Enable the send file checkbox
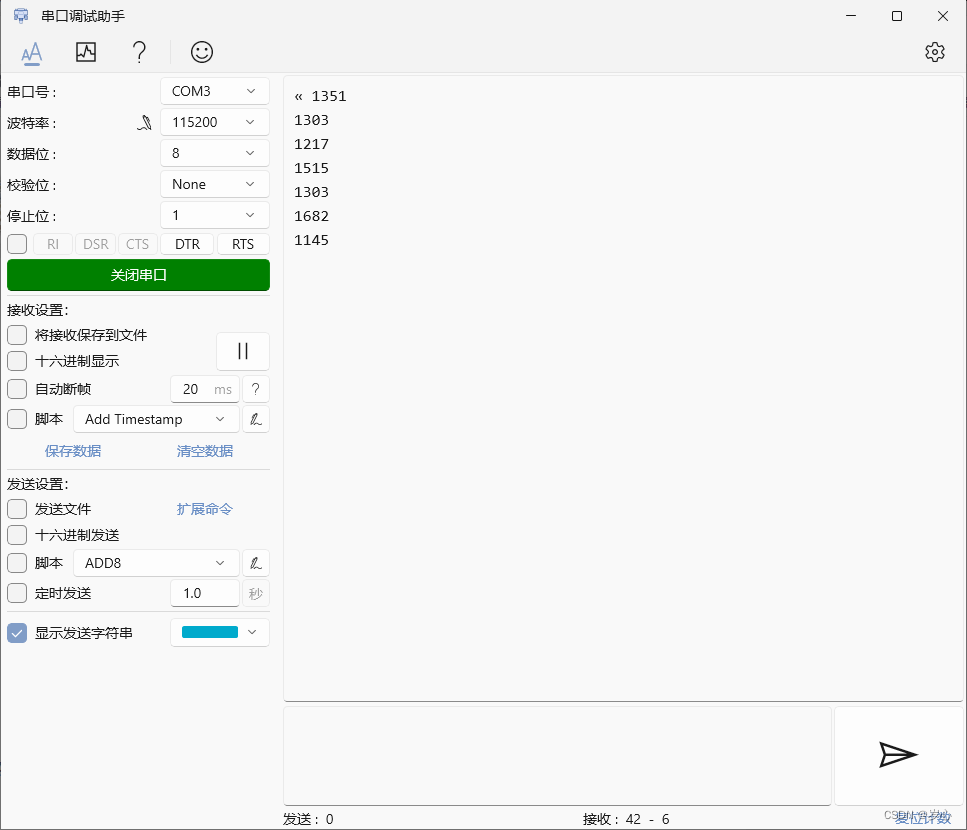 coord(17,509)
